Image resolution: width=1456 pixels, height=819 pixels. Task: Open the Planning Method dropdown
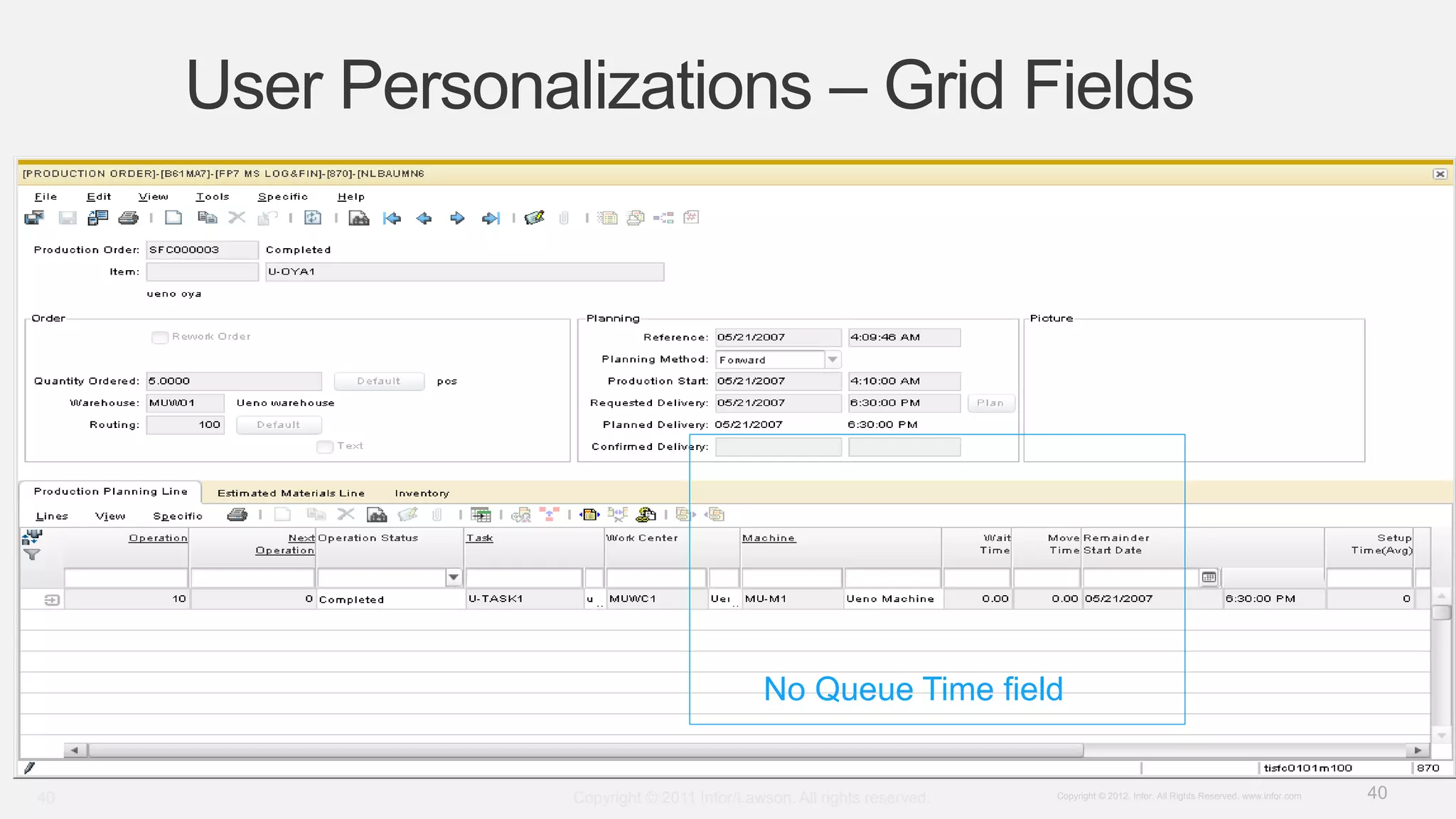tap(833, 360)
